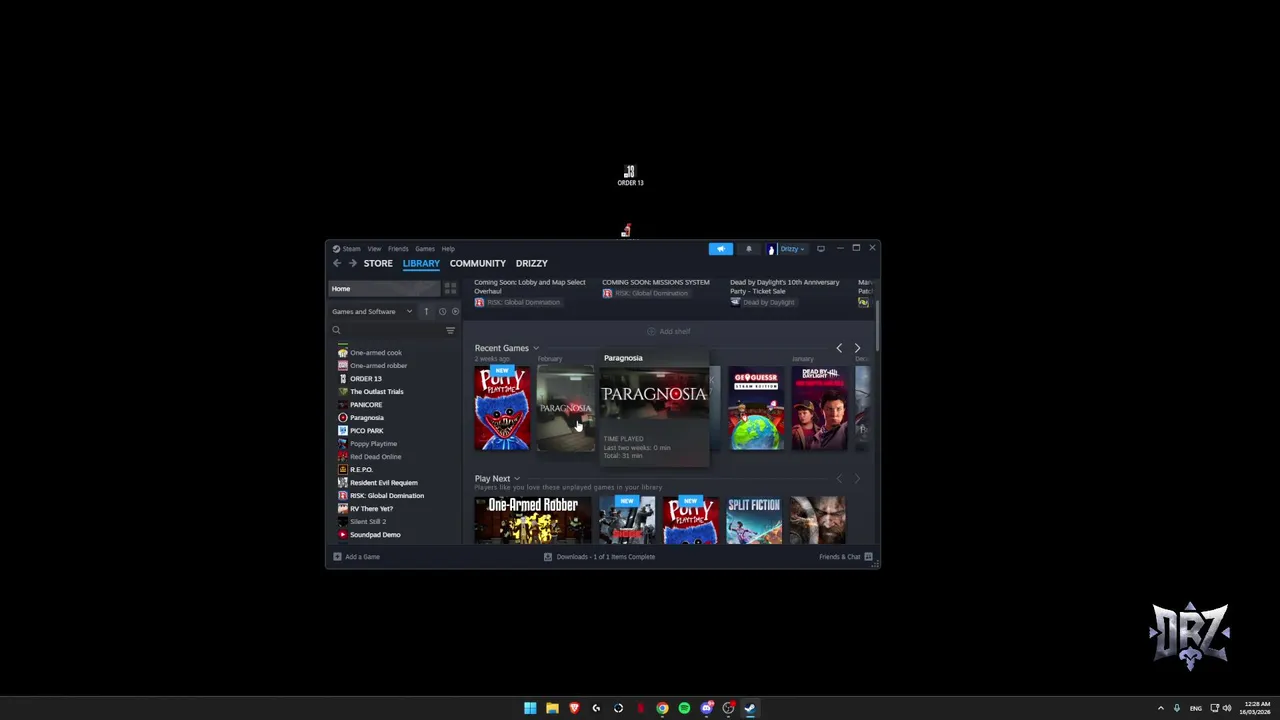Select One-armed cook in library list
1280x720 pixels.
[x=376, y=352]
